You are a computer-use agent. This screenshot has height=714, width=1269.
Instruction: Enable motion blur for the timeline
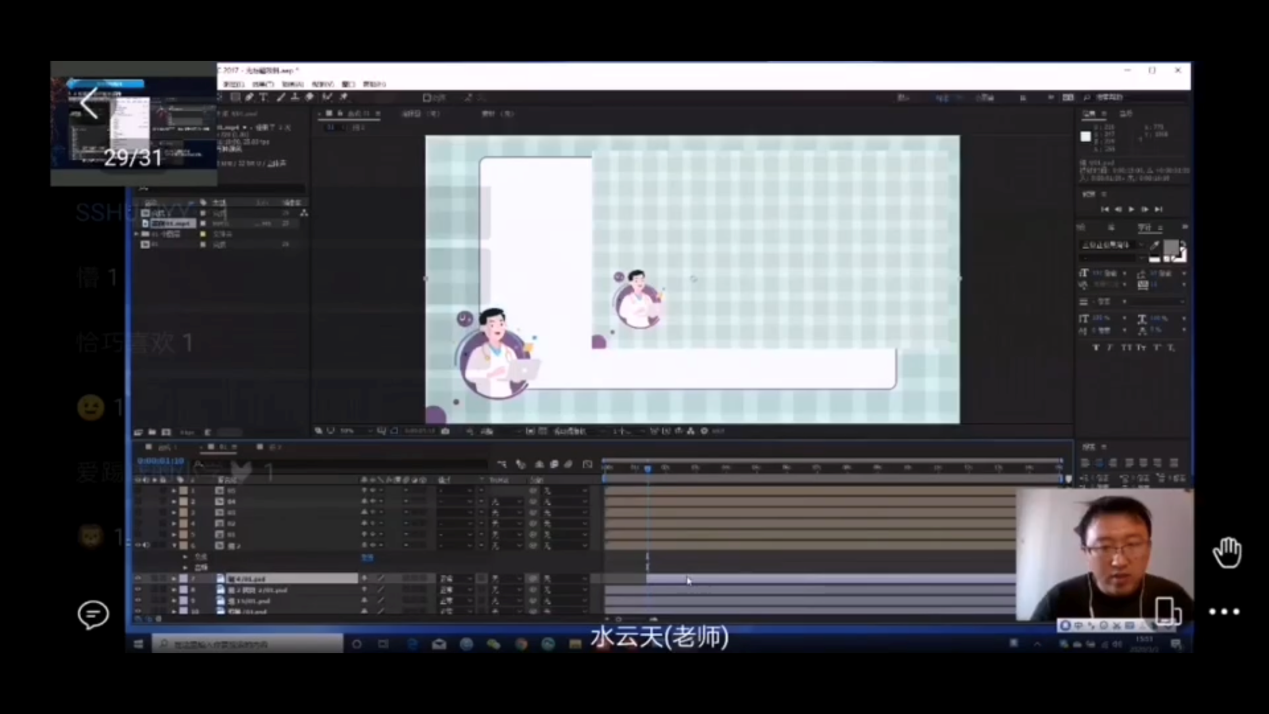pyautogui.click(x=568, y=464)
